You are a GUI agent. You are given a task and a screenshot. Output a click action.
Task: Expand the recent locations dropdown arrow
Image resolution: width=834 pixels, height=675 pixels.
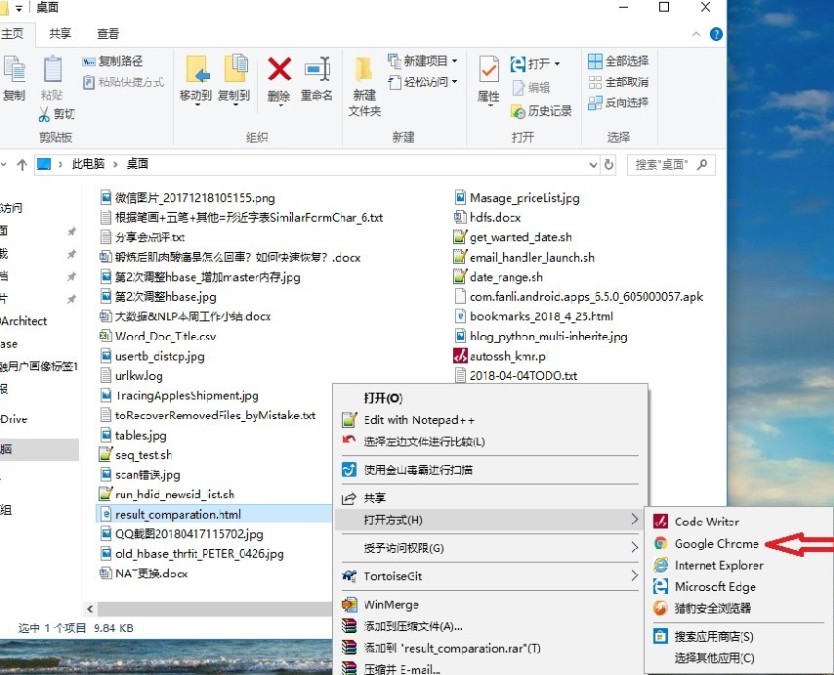4,164
